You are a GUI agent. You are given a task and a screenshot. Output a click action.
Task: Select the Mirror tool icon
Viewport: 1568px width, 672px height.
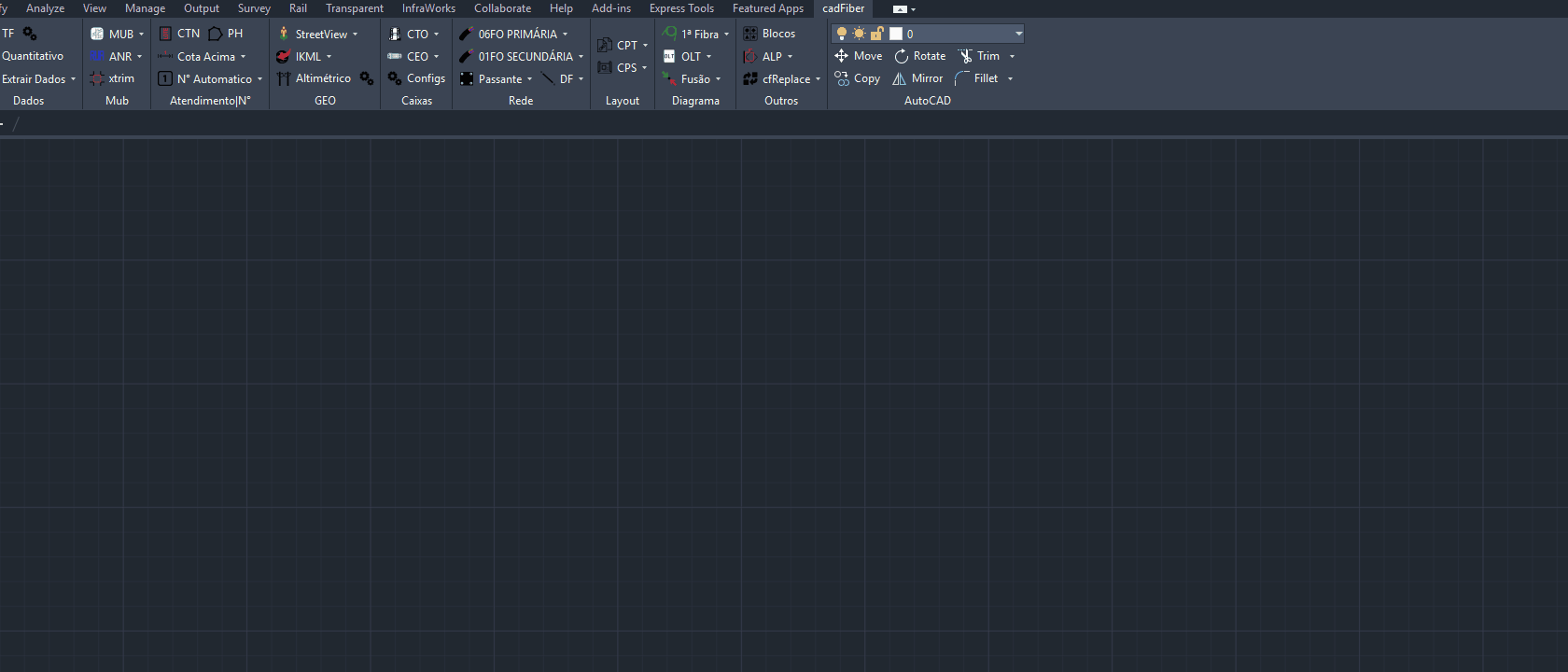[899, 79]
